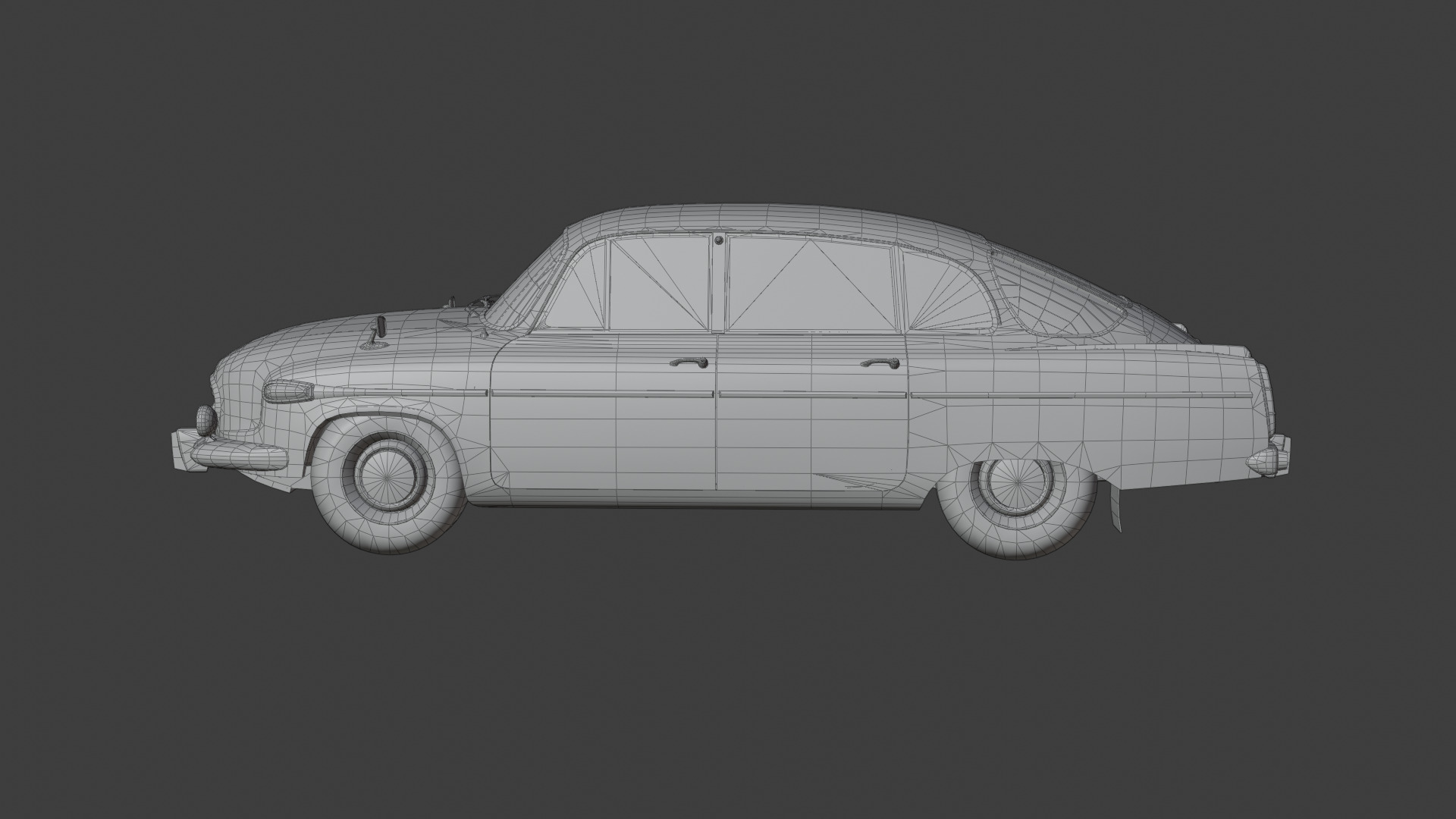Select the front headlight on the fender

pyautogui.click(x=288, y=391)
